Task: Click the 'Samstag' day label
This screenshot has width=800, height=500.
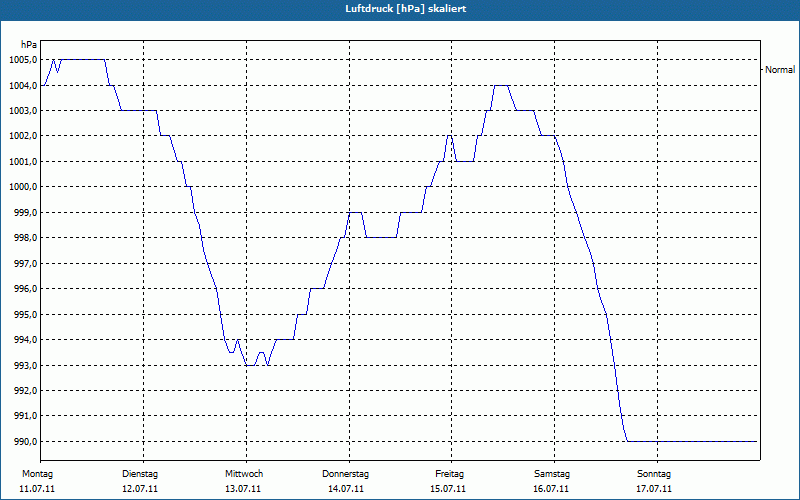Action: click(x=552, y=474)
